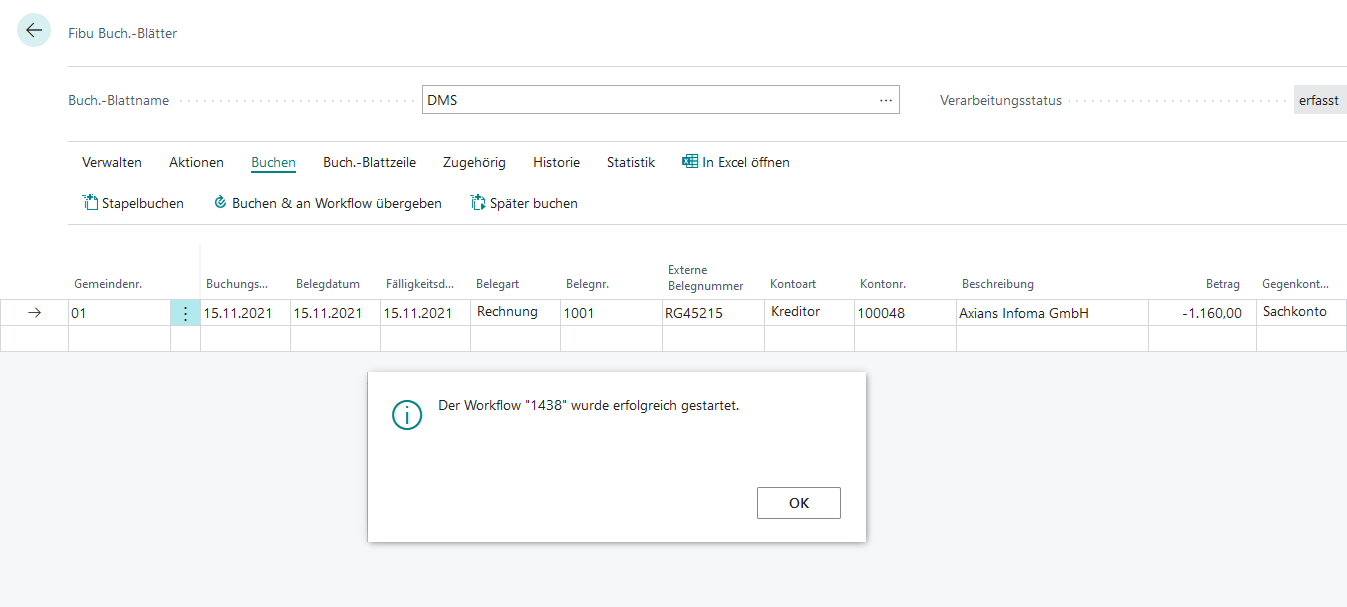The height and width of the screenshot is (607, 1347).
Task: Open the Aktionen menu
Action: 196,162
